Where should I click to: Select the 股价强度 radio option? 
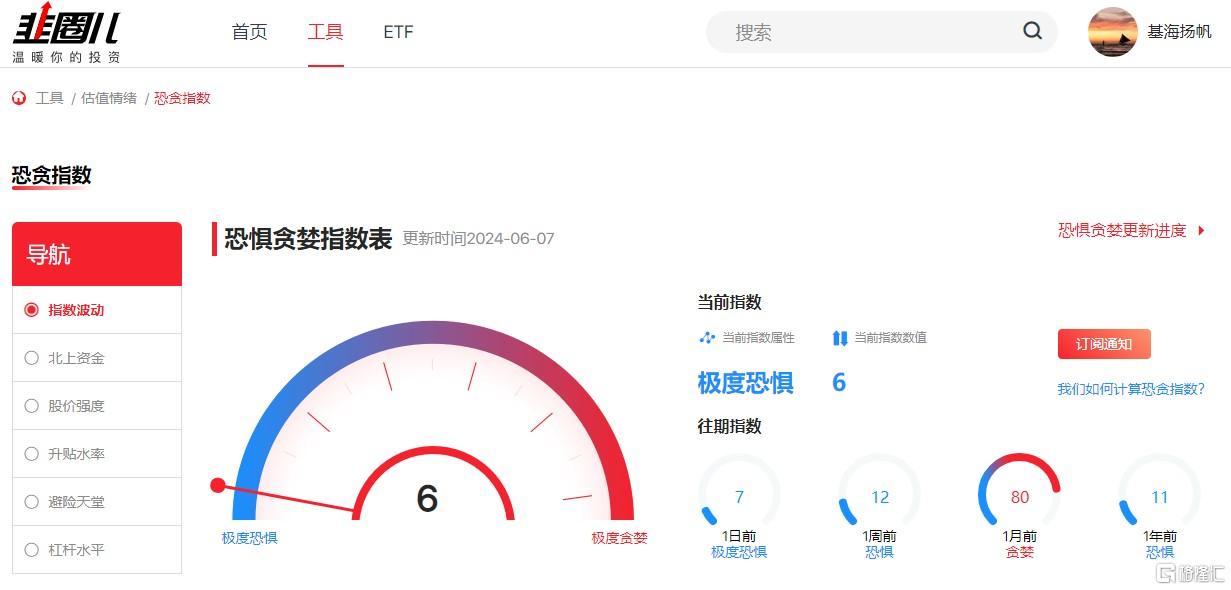tap(31, 406)
